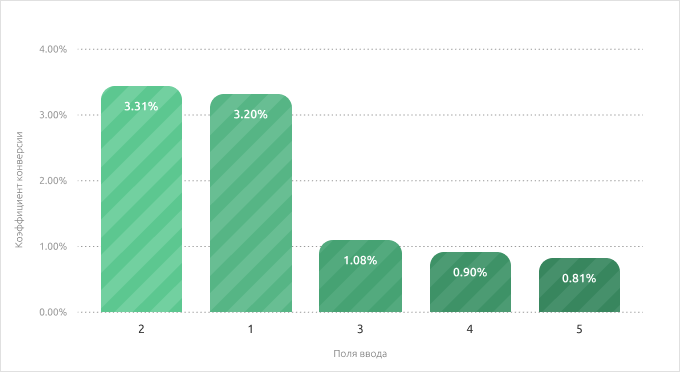Click the 4.00% y-axis tick label

53,49
